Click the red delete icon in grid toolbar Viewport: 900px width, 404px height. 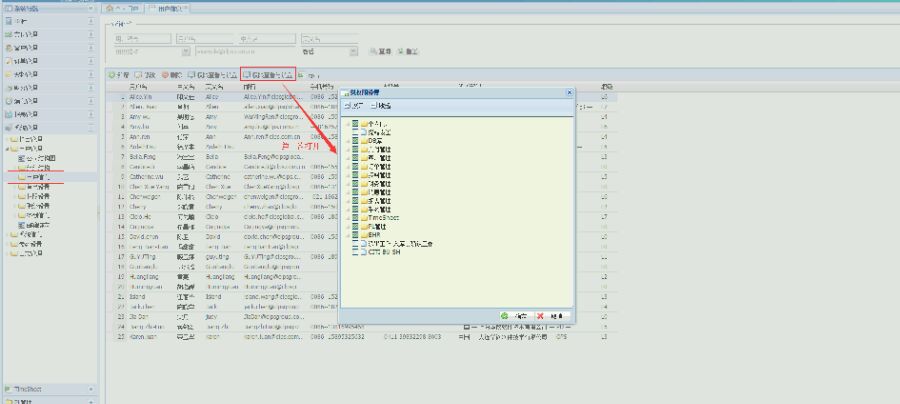(x=165, y=75)
